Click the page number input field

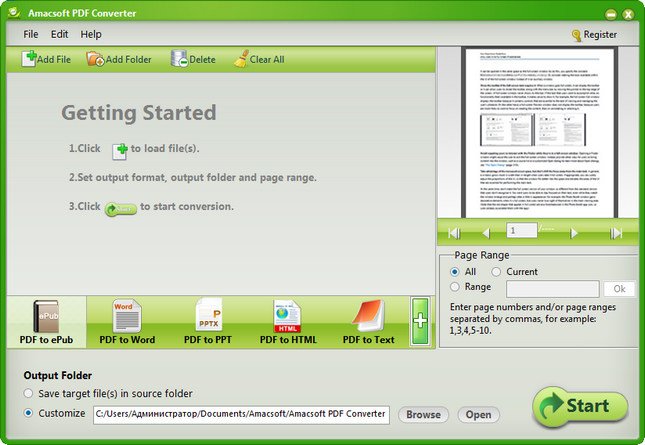522,230
